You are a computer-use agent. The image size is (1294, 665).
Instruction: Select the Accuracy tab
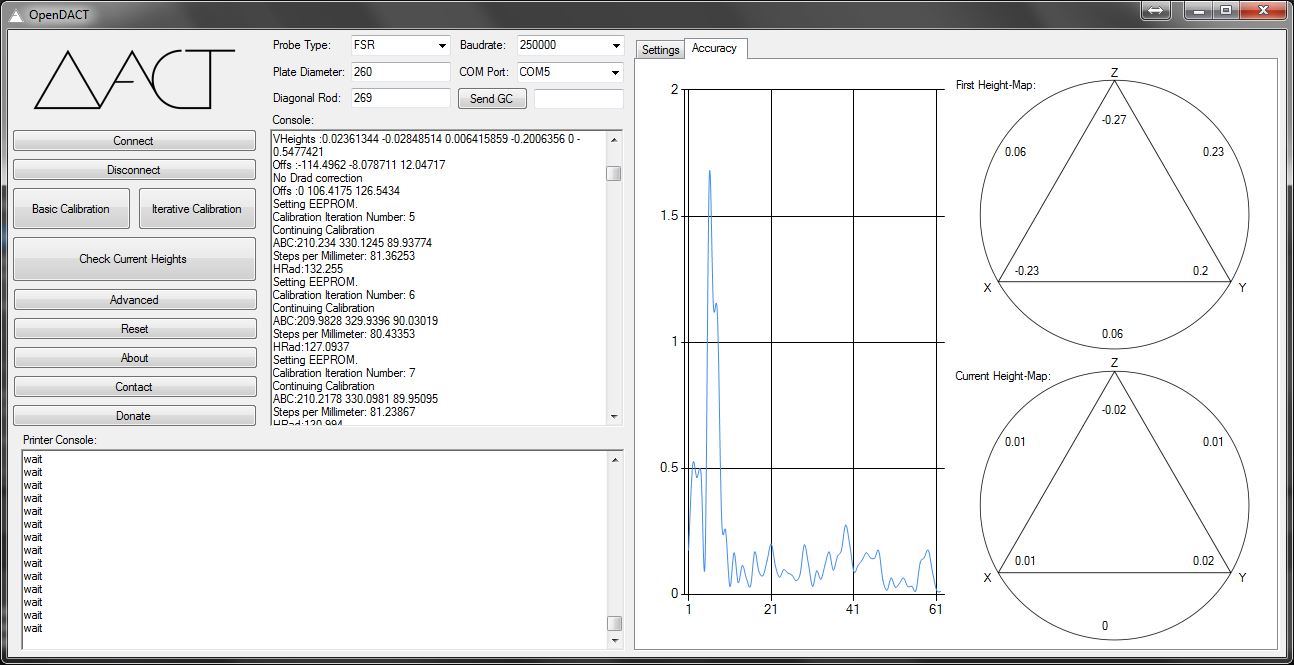coord(714,49)
